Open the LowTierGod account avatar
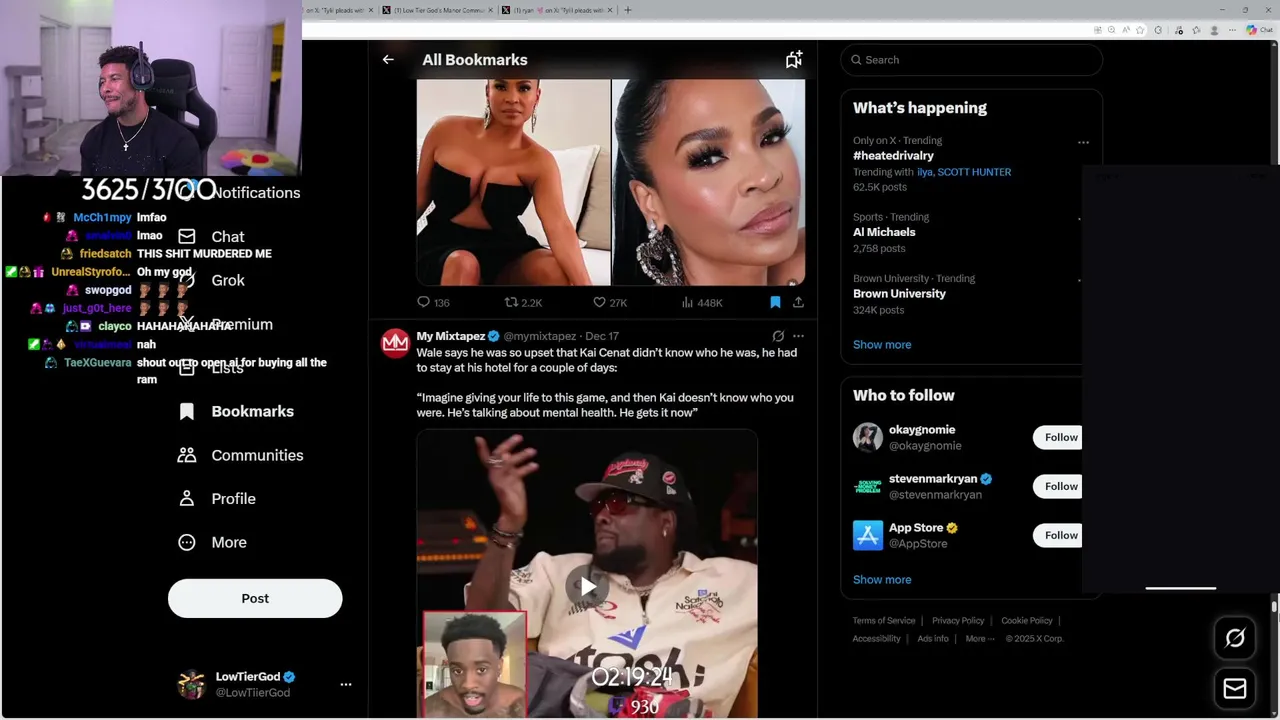Screen dimensions: 1280x720 (x=191, y=685)
